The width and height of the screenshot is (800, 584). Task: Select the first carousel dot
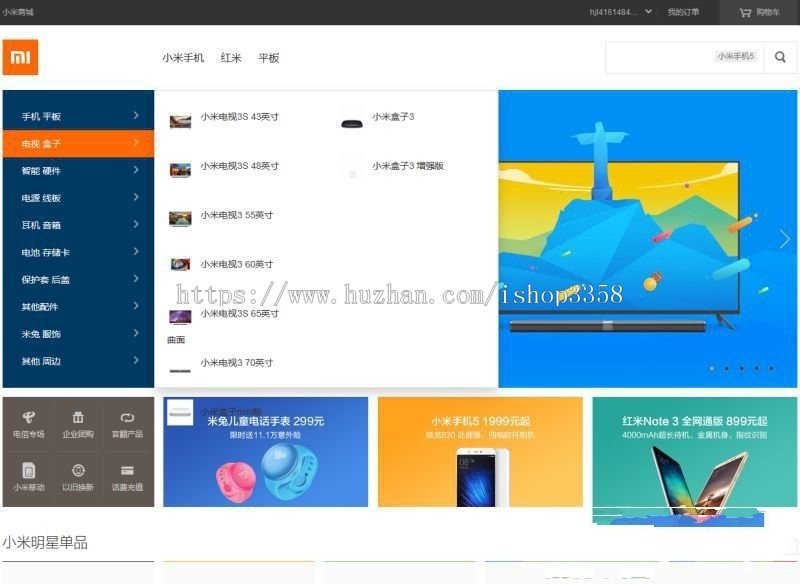(712, 368)
